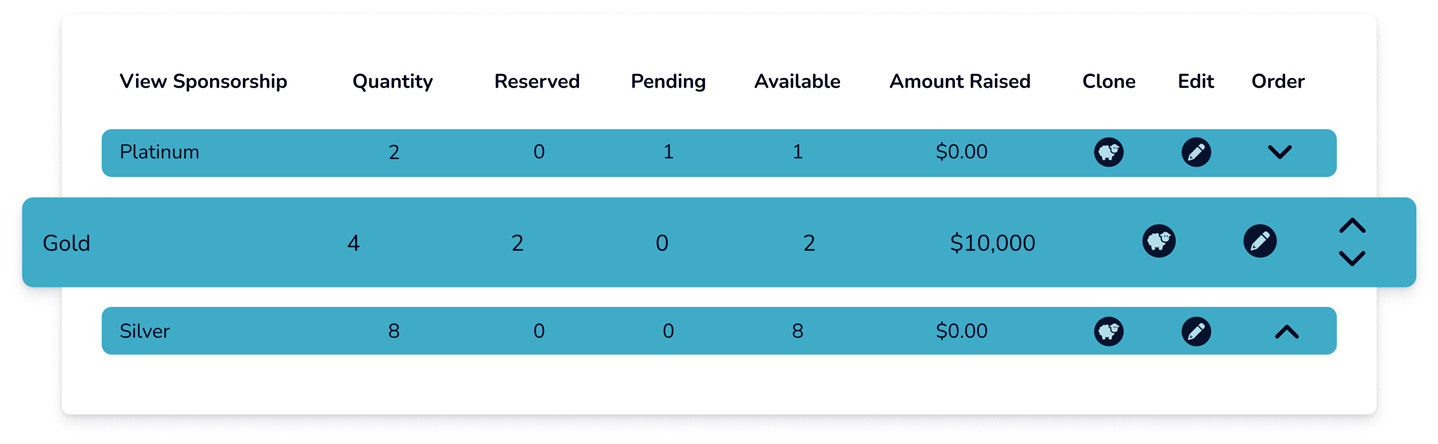Open the Gold sponsorship name
Viewport: 1438px width, 444px height.
pyautogui.click(x=66, y=243)
